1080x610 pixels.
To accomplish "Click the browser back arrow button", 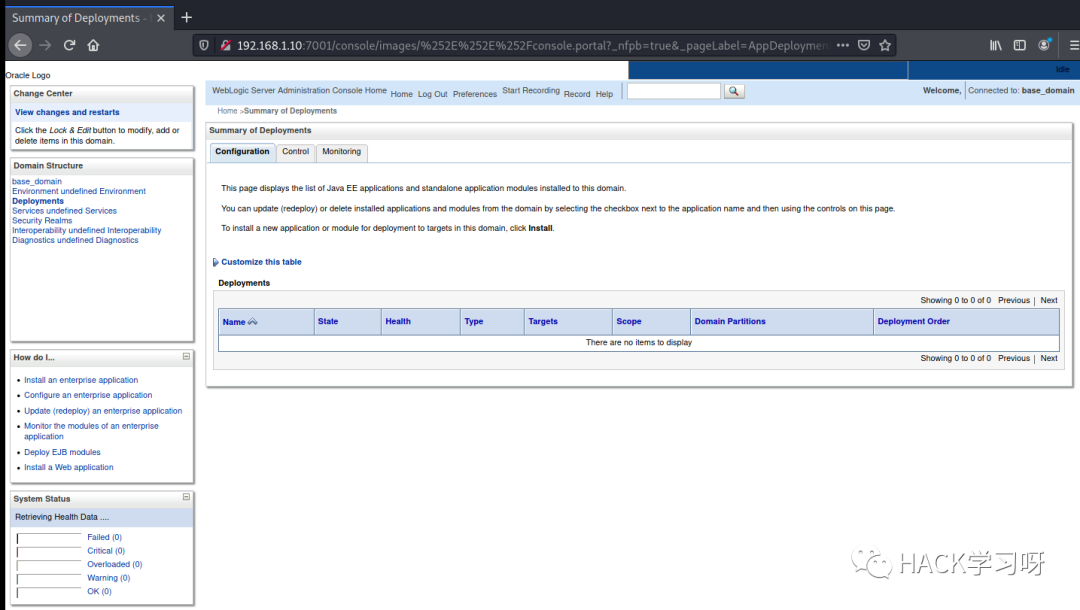I will click(20, 45).
